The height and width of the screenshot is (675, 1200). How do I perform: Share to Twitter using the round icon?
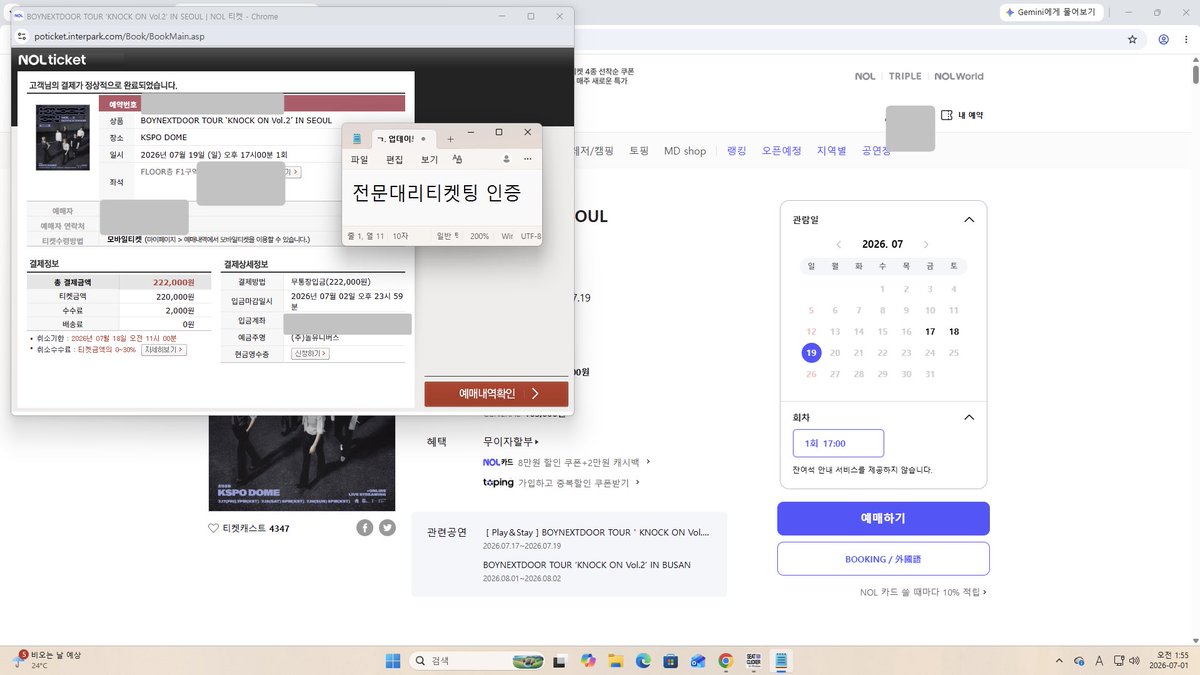(x=387, y=528)
